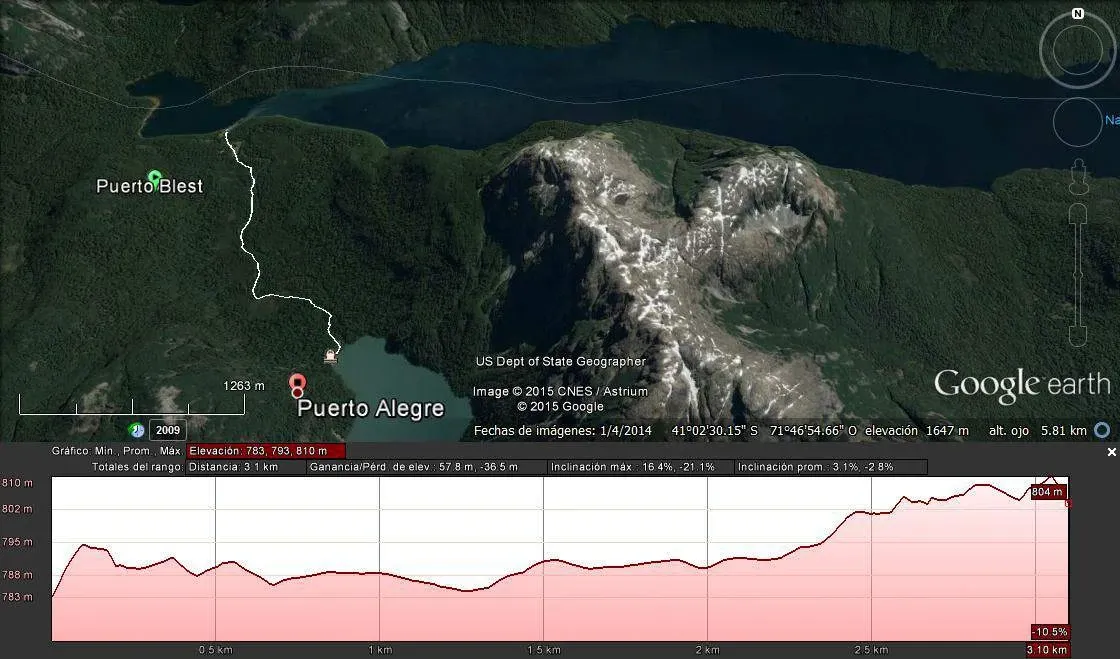Select the Ganancia/Pérd. de elev. metric

tap(426, 467)
